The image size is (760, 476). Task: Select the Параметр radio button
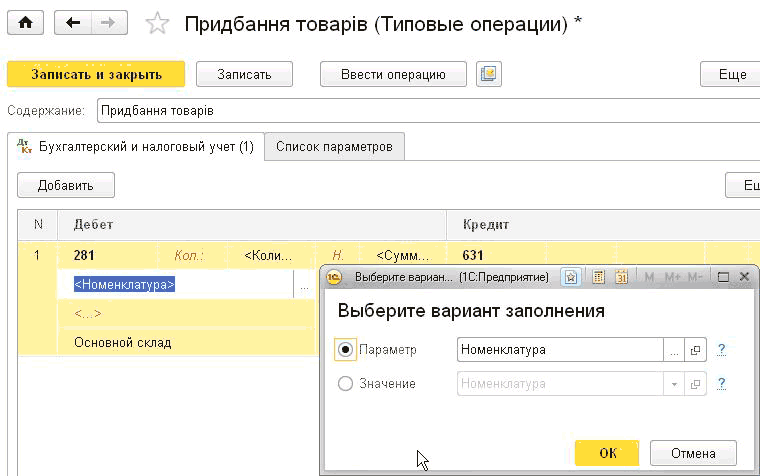[345, 349]
